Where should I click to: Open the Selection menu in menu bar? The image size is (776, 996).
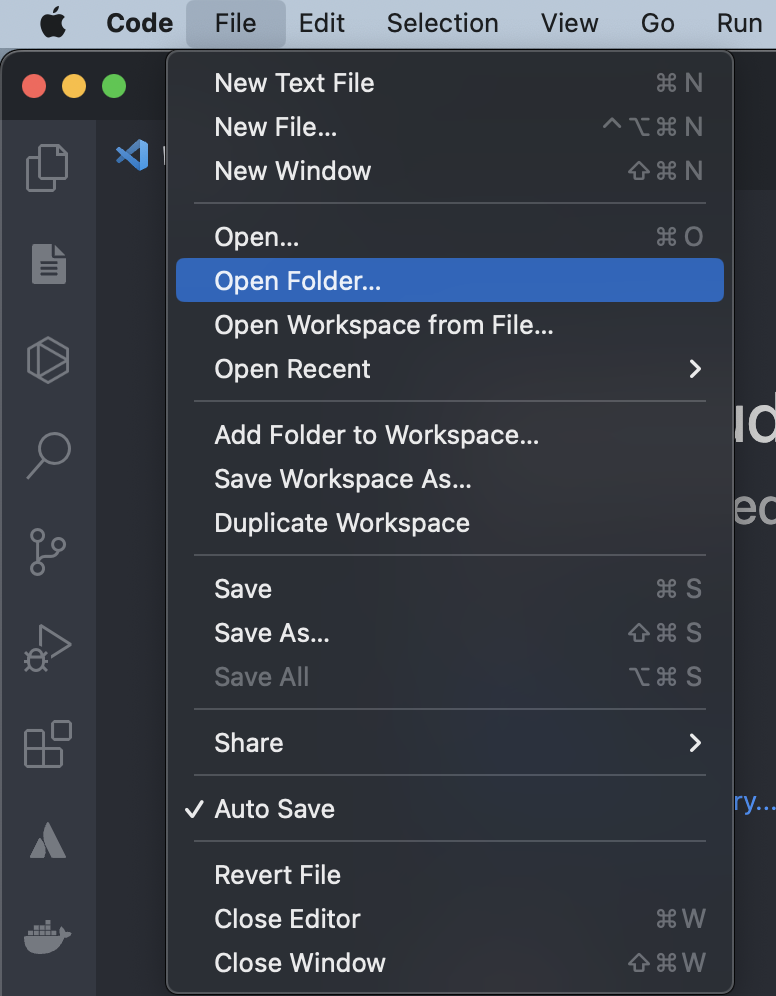[x=442, y=23]
